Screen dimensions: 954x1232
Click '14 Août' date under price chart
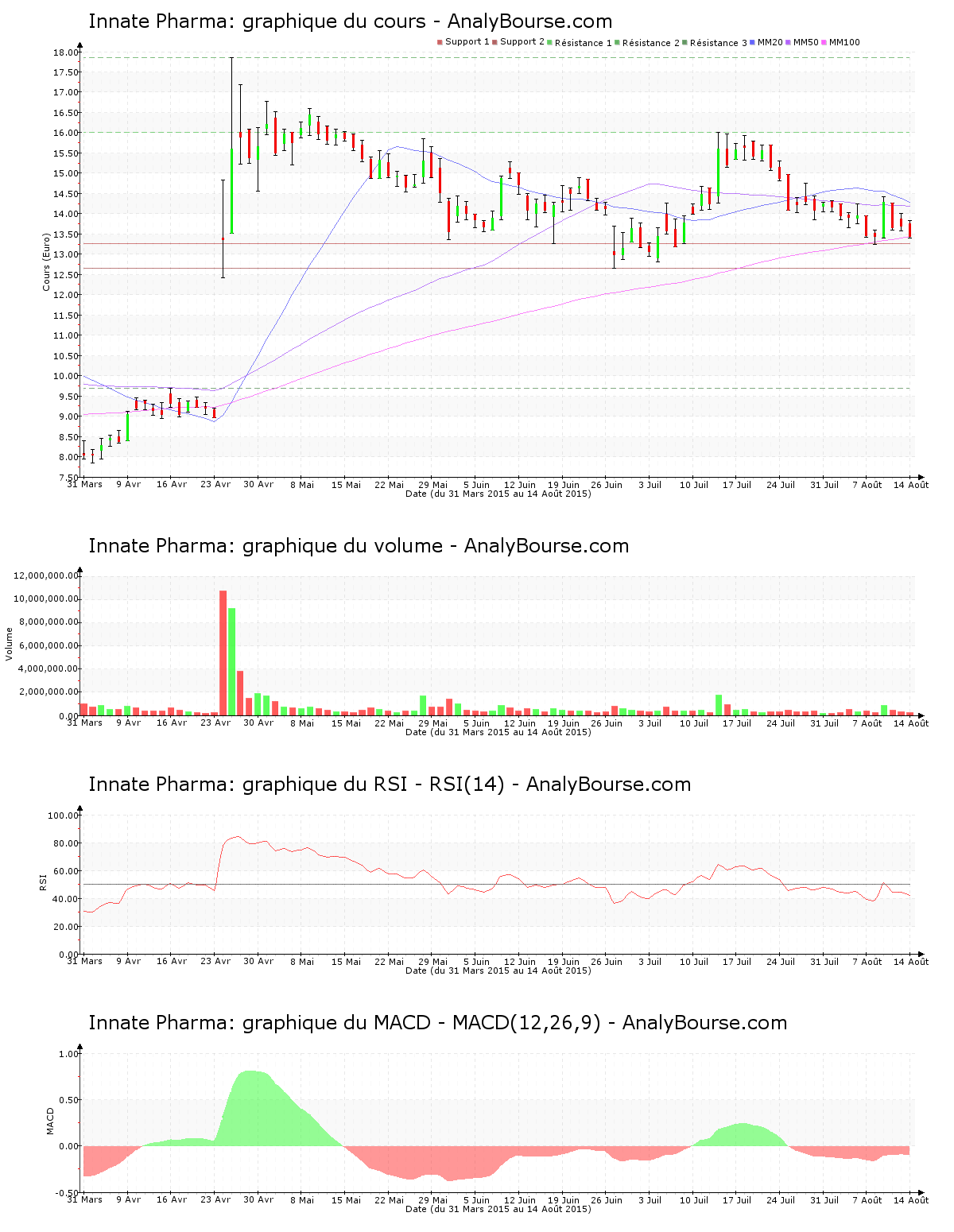(x=911, y=485)
